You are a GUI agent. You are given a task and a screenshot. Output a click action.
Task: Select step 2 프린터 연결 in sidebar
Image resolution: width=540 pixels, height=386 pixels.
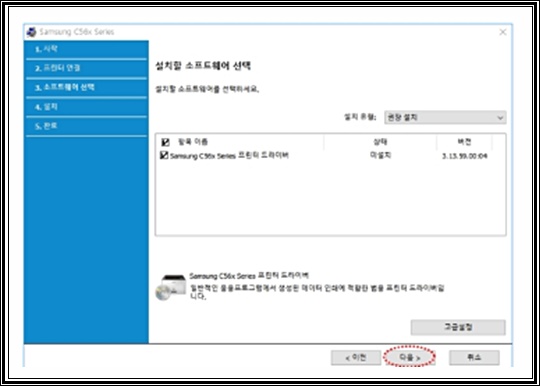86,68
